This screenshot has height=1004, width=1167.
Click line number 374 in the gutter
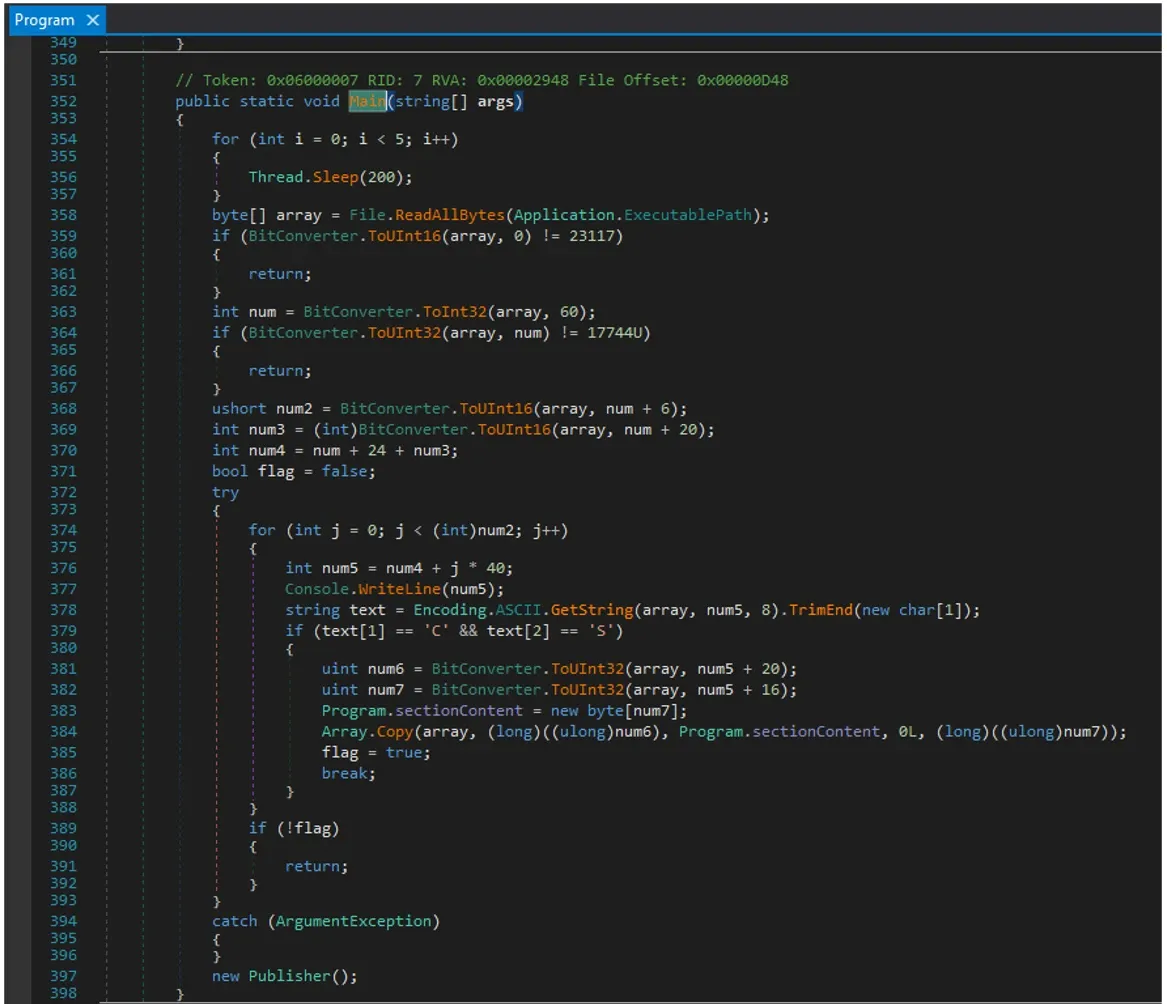[x=63, y=530]
